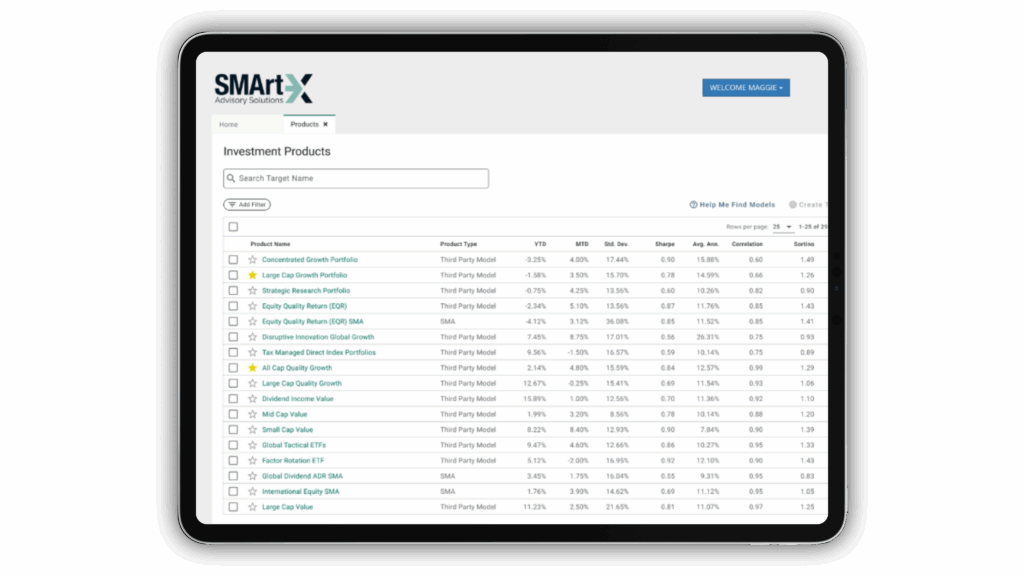The width and height of the screenshot is (1024, 576).
Task: Click the Add Filter funnel icon
Action: tap(232, 204)
